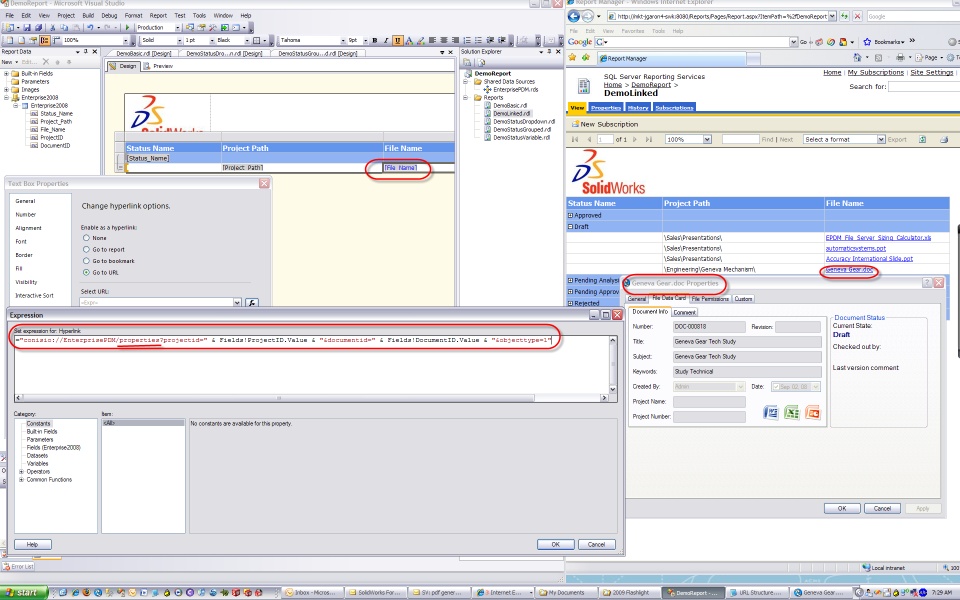Open the Report menu in Visual Studio

click(x=158, y=15)
